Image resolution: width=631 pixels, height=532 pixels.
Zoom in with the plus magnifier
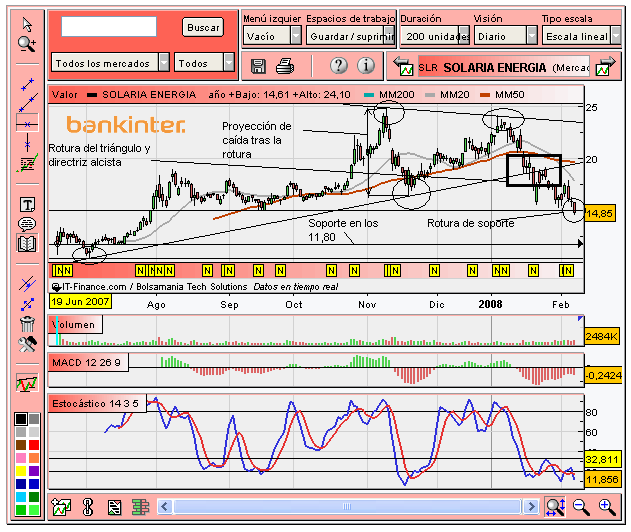click(607, 507)
